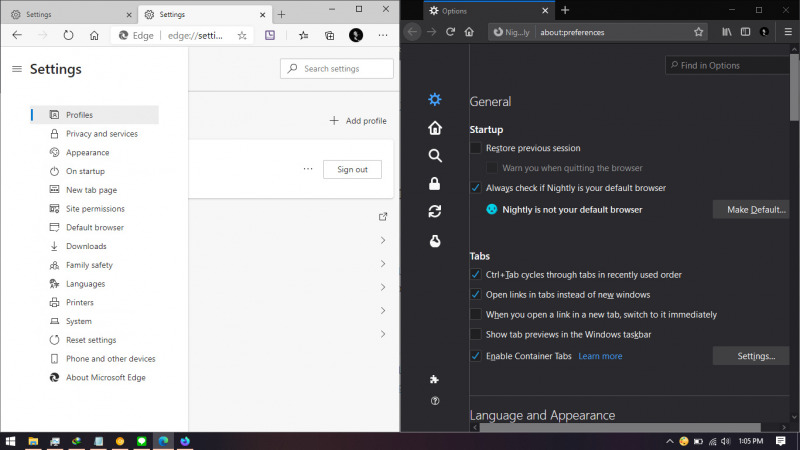Select On startup in Edge settings

click(x=94, y=171)
